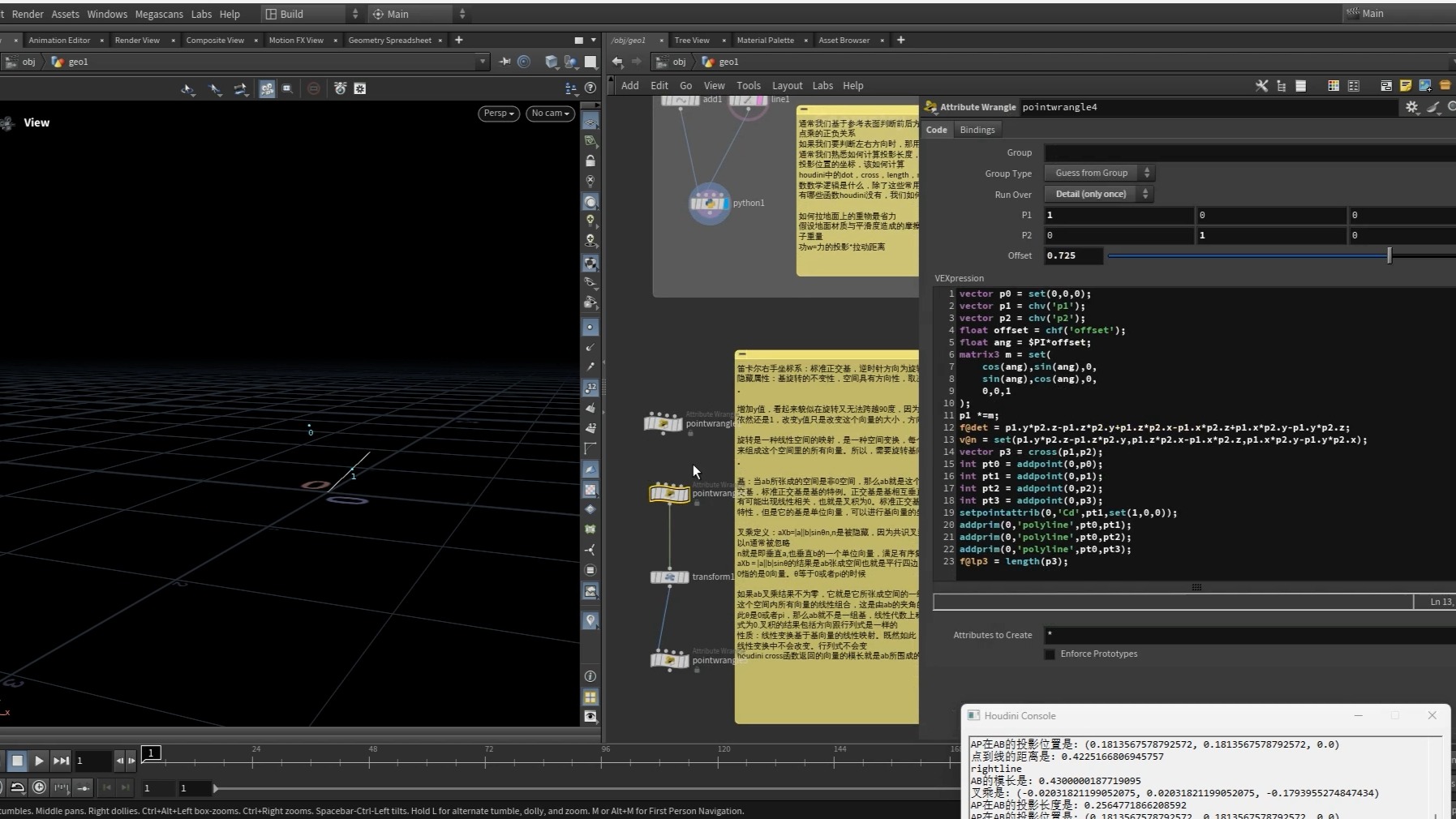The image size is (1456, 819).
Task: Open the Persp viewport dropdown
Action: point(498,114)
